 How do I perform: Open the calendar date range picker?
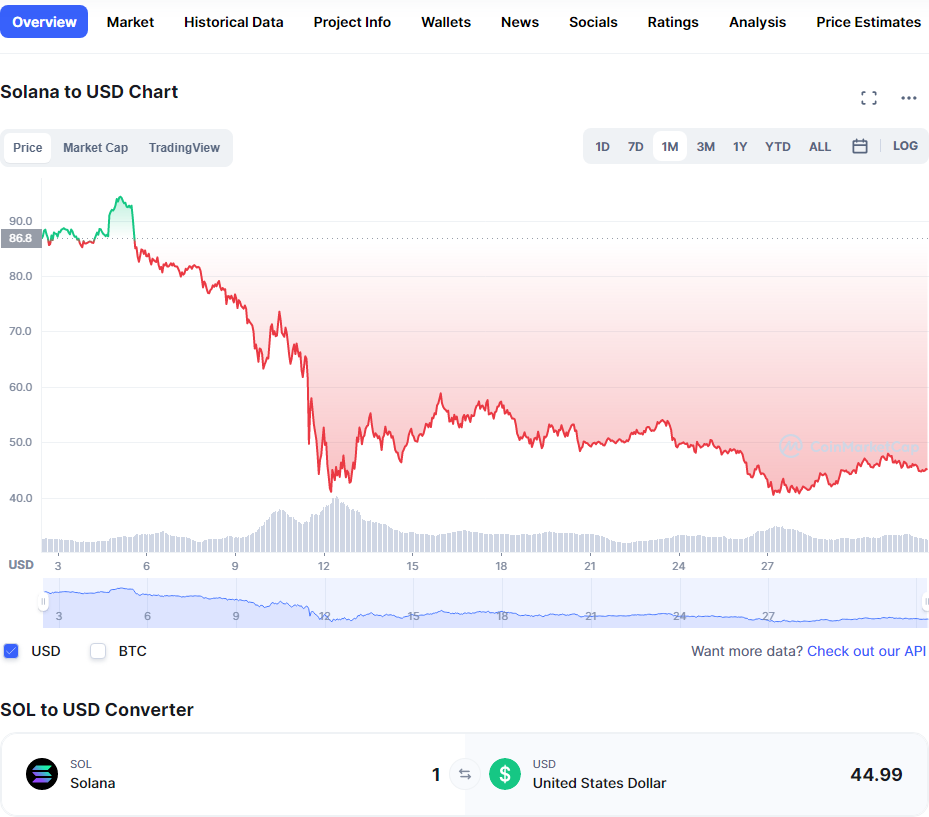click(860, 146)
